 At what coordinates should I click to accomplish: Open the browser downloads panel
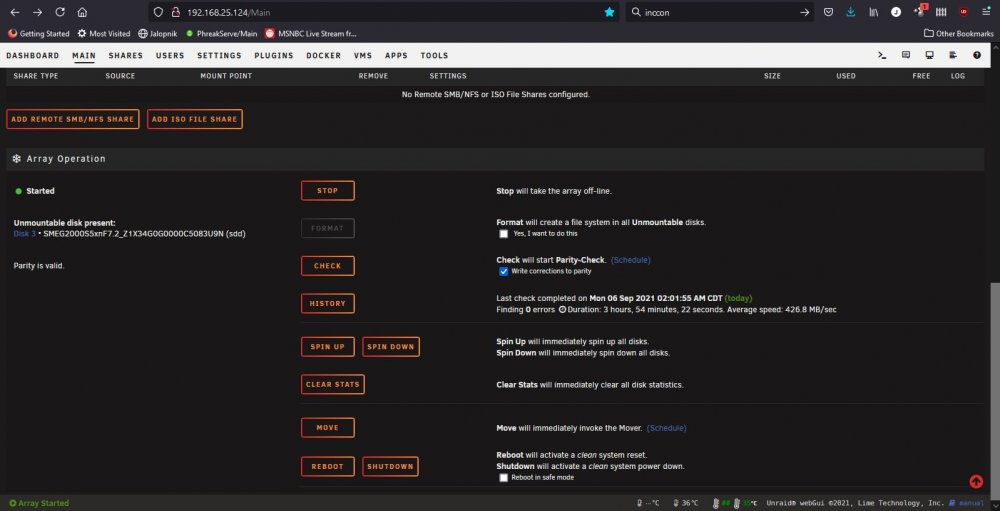[851, 12]
